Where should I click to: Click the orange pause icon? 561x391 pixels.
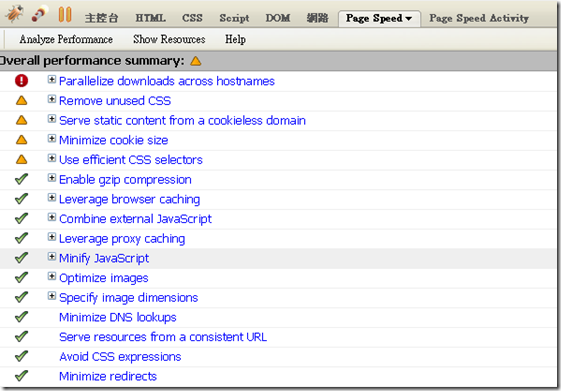(65, 15)
